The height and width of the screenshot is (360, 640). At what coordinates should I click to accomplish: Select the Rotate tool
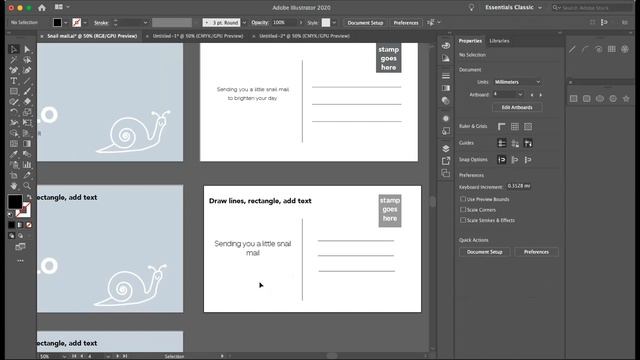[13, 112]
